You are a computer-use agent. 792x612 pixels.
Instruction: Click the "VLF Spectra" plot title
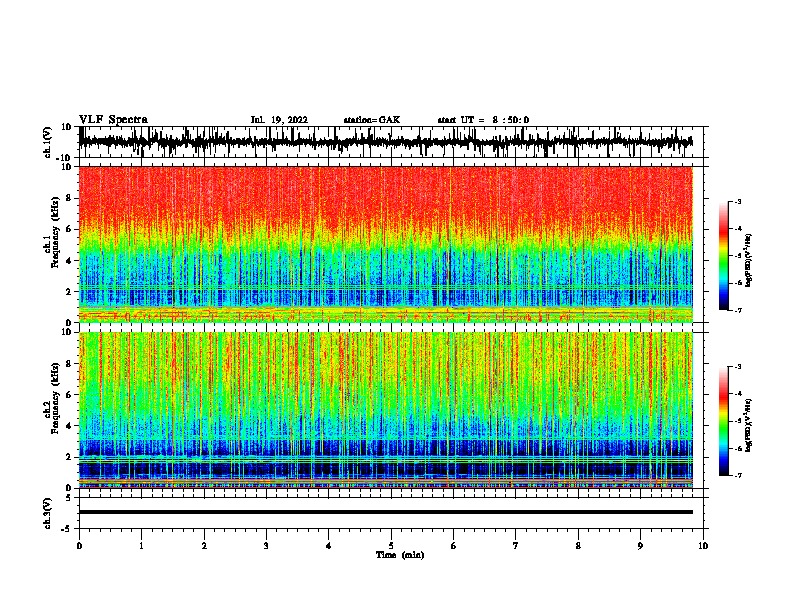113,120
